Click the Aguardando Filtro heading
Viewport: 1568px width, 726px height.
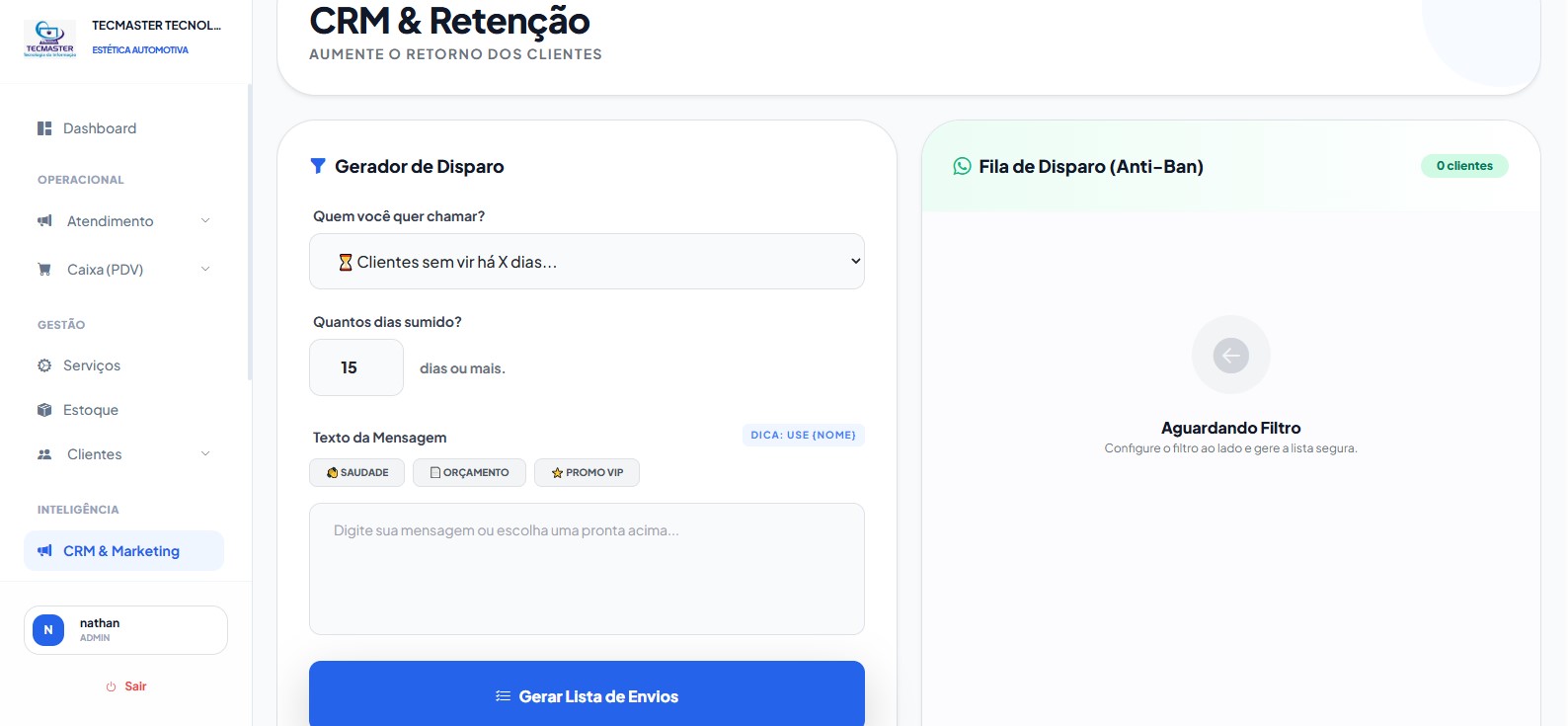pyautogui.click(x=1230, y=428)
